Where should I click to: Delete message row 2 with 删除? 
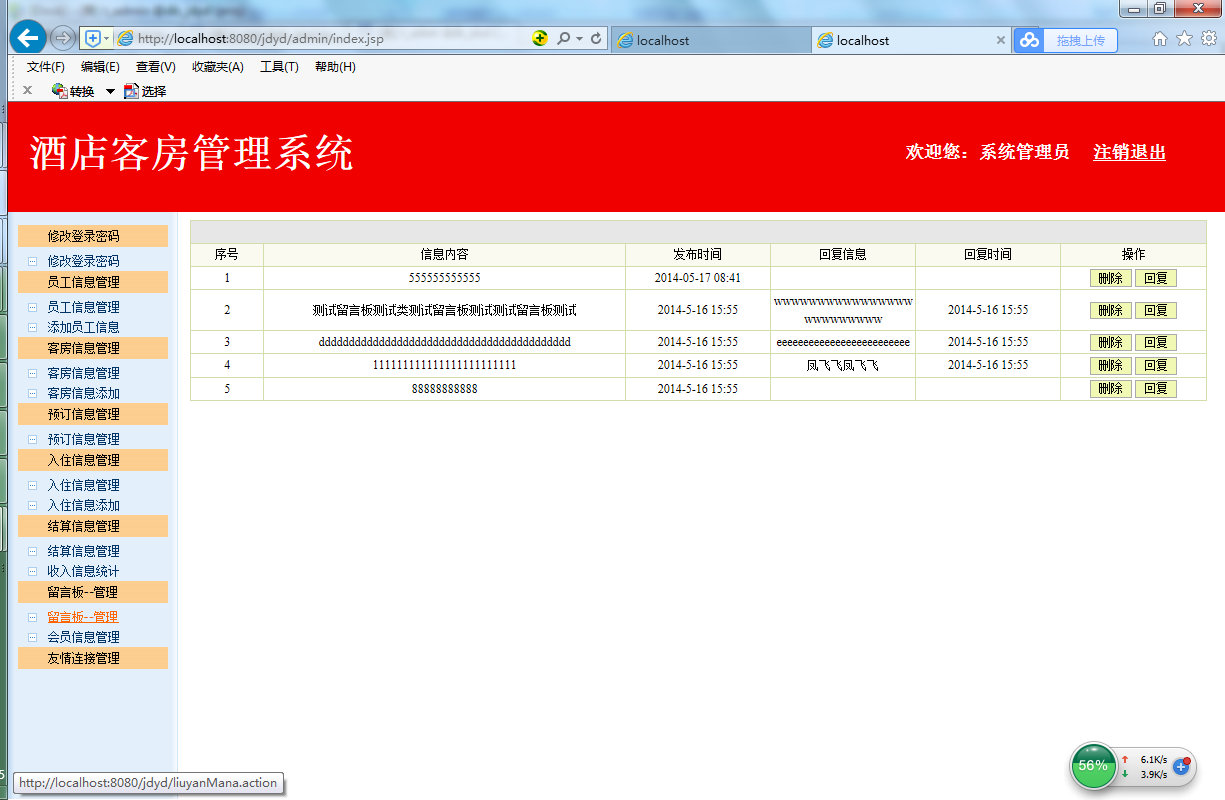click(x=1110, y=310)
